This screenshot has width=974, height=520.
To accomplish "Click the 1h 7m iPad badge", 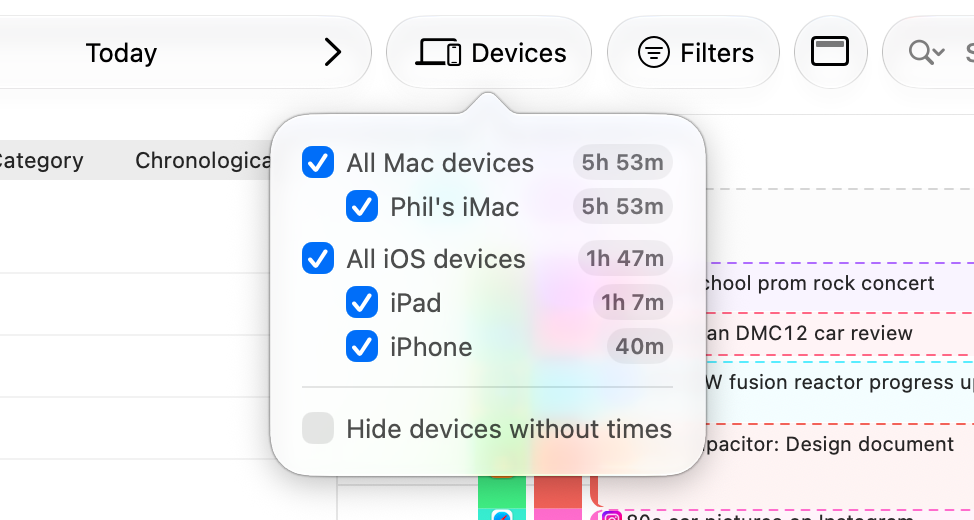I will [632, 302].
